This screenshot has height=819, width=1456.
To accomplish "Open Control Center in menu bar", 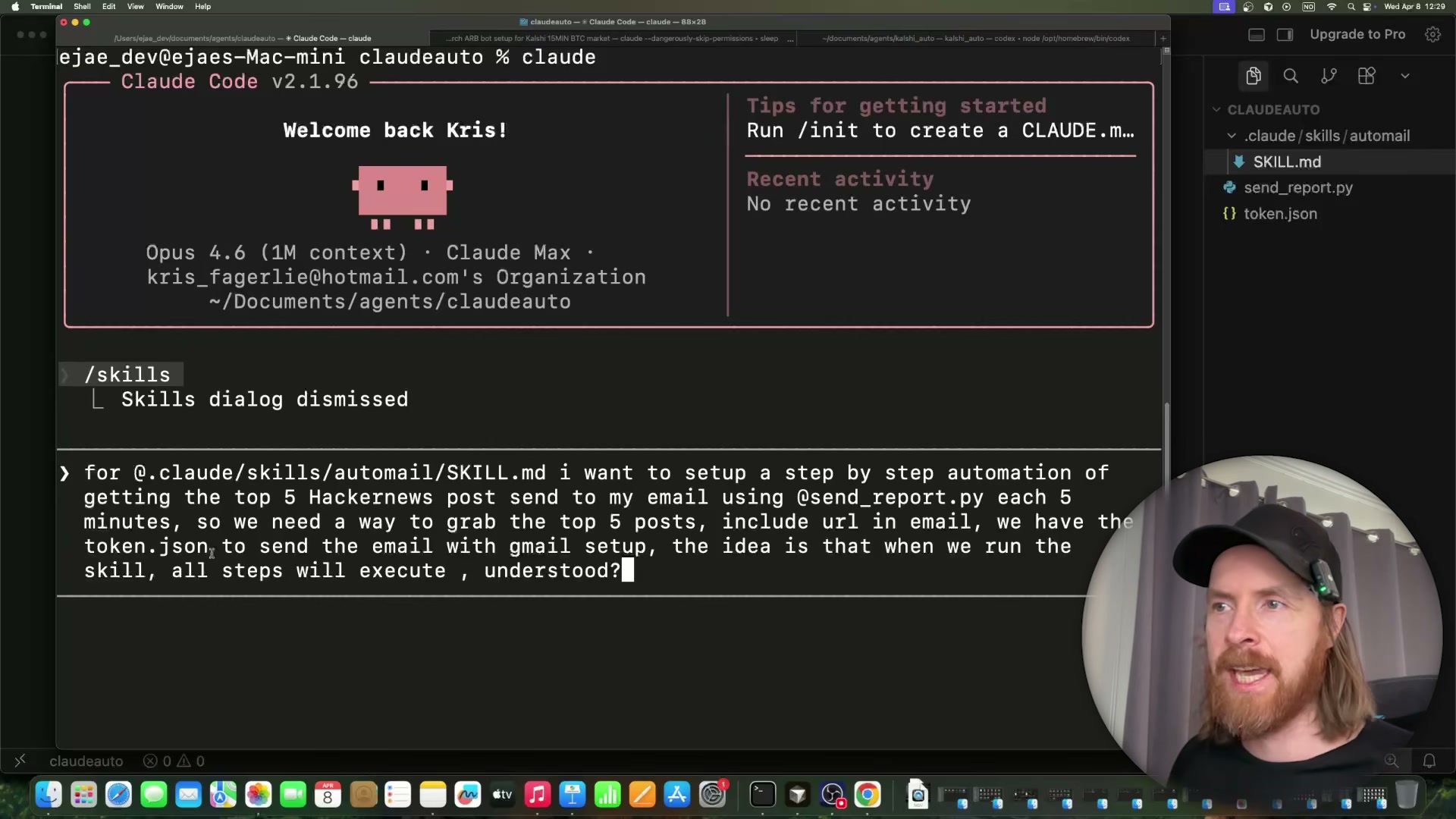I will click(1367, 6).
